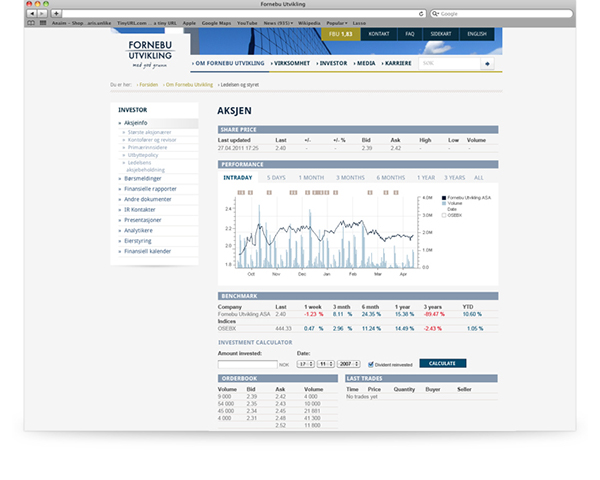Viewport: 600px width, 480px height.
Task: Open Utbyttepolicy sidebar link
Action: click(x=143, y=155)
